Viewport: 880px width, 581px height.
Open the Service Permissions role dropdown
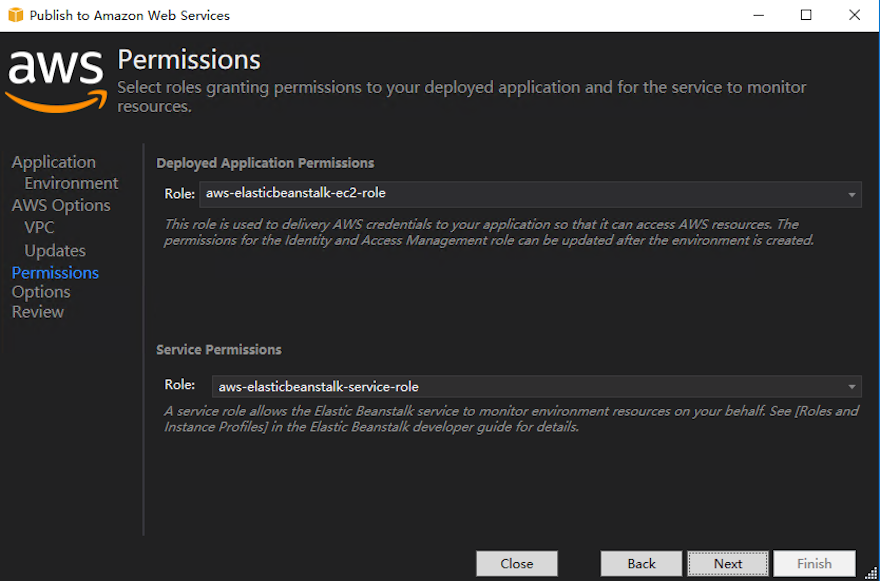pos(537,386)
